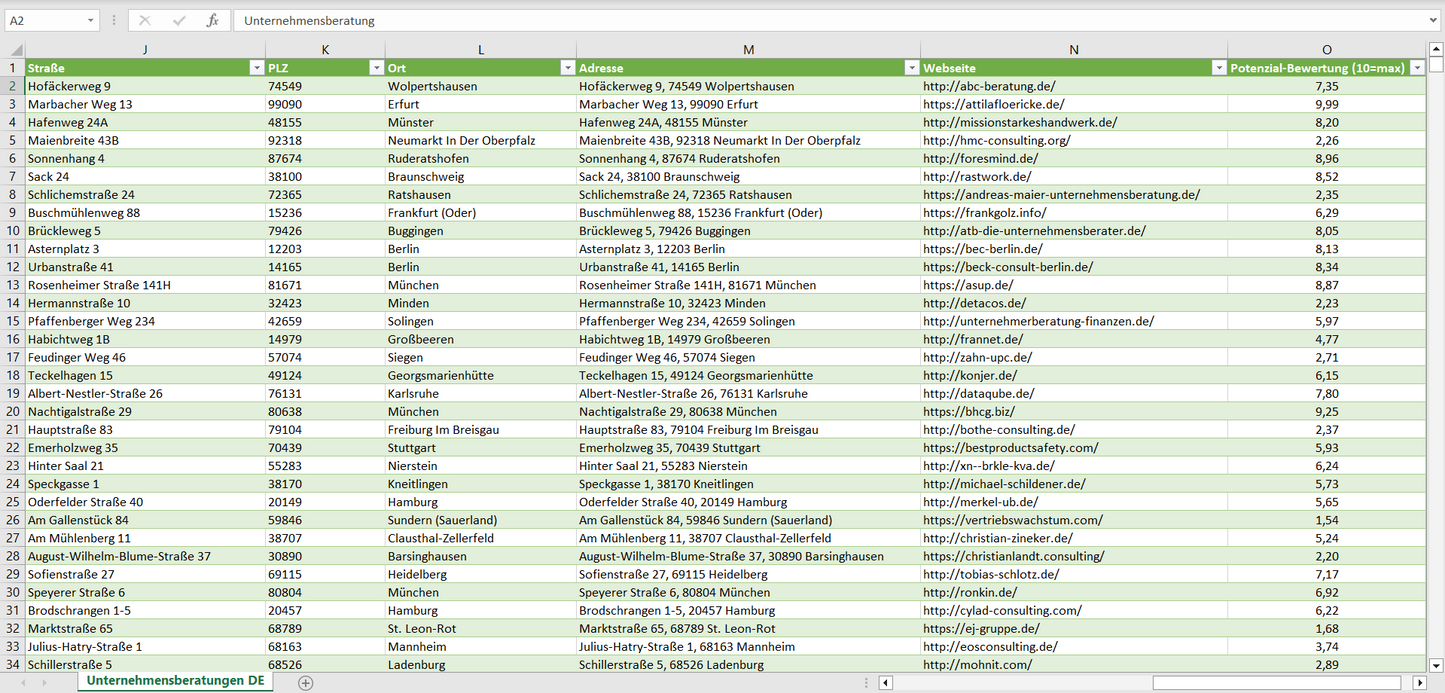Click the horizontal scrollbar thumb
The height and width of the screenshot is (693, 1445).
(x=1280, y=683)
